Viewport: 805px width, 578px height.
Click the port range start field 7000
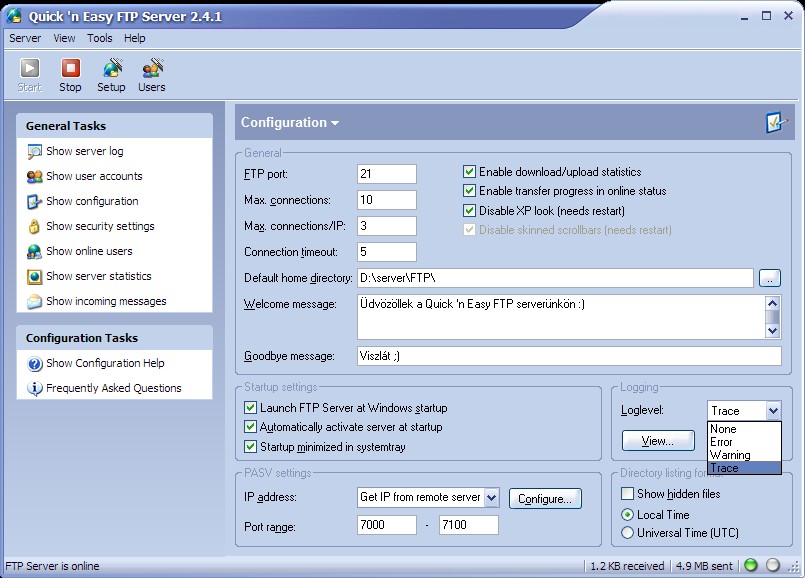[387, 525]
